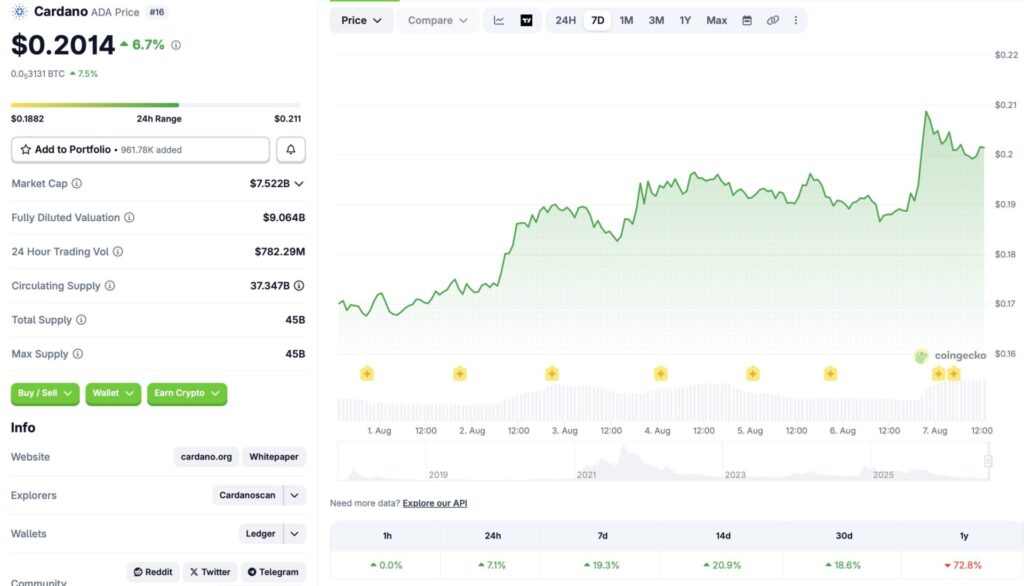Expand the Wallets chevron next to Ledger
This screenshot has height=586, width=1024.
pyautogui.click(x=295, y=534)
